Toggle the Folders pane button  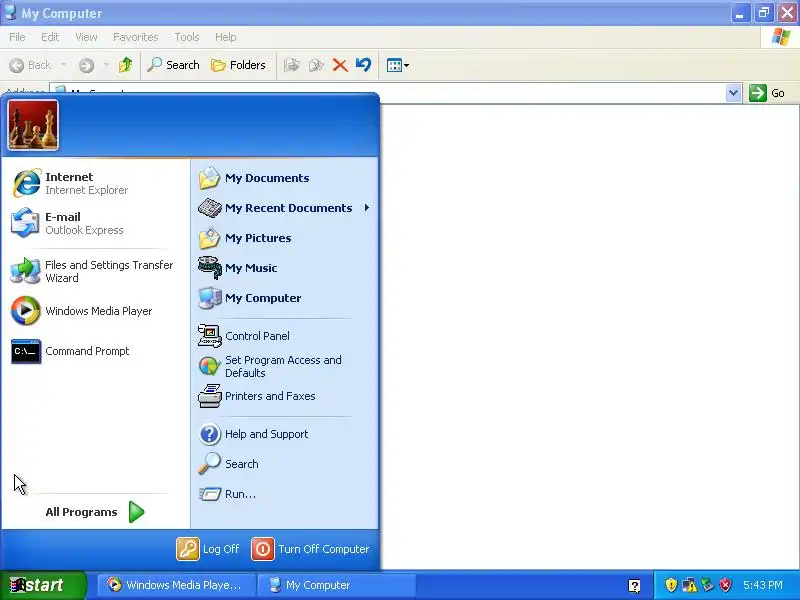click(x=238, y=65)
